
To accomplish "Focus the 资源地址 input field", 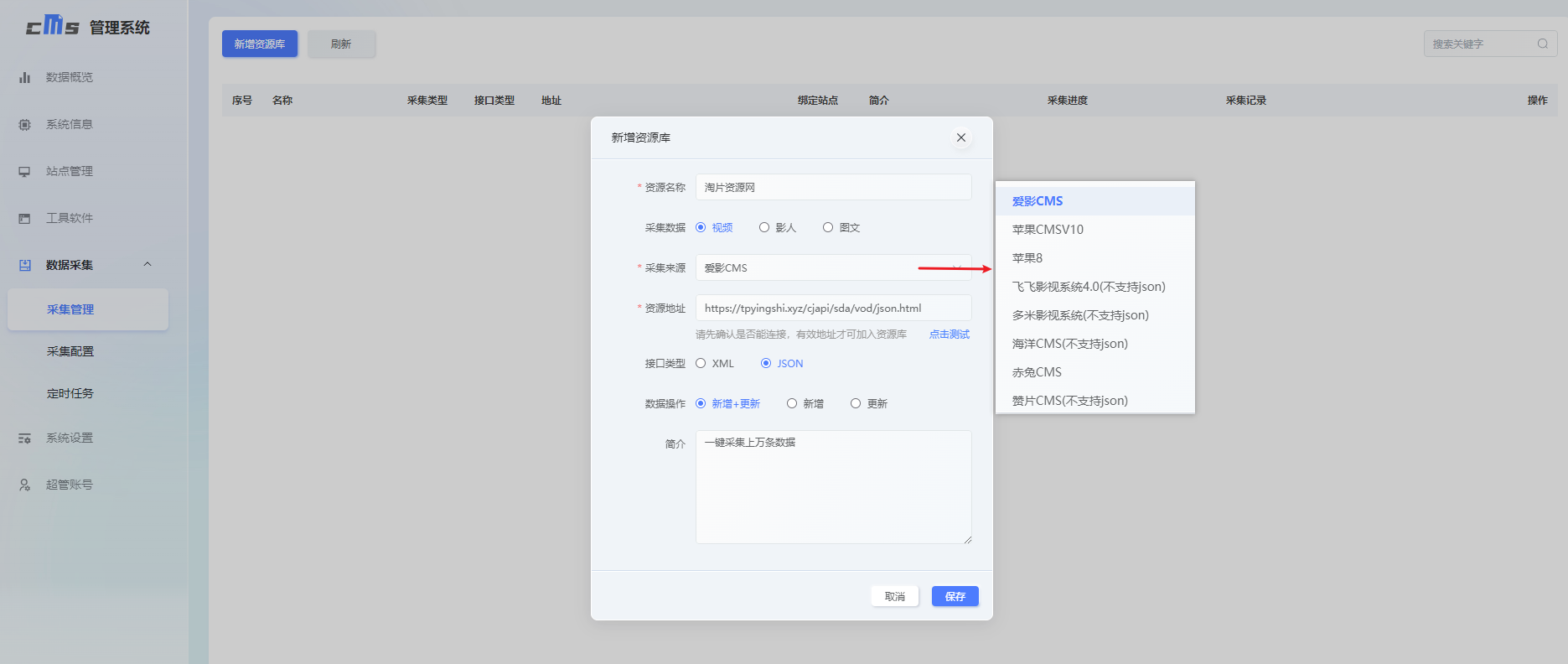I will click(834, 308).
